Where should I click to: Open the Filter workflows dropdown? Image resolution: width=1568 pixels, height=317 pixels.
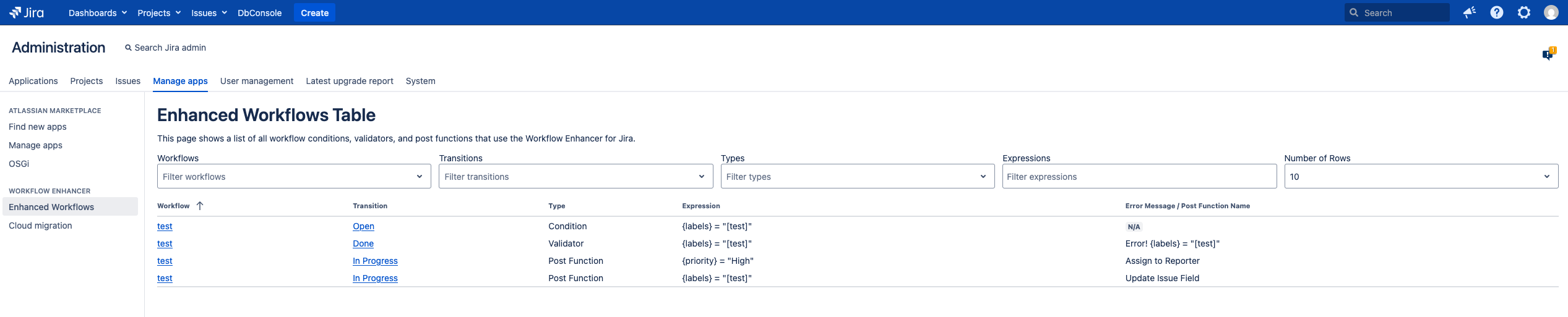tap(293, 176)
